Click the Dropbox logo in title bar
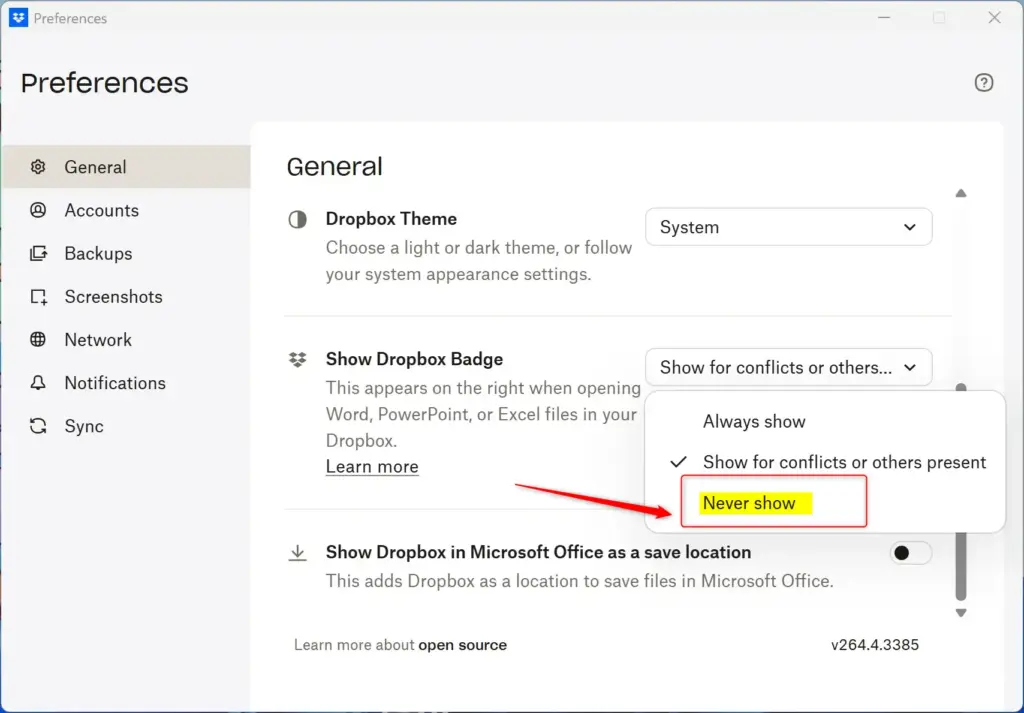Screen dimensions: 1024x713 click(18, 18)
